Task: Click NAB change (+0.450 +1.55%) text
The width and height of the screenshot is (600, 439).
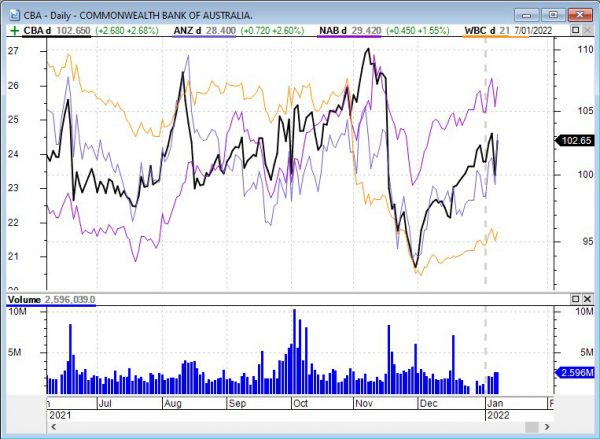Action: pos(417,31)
